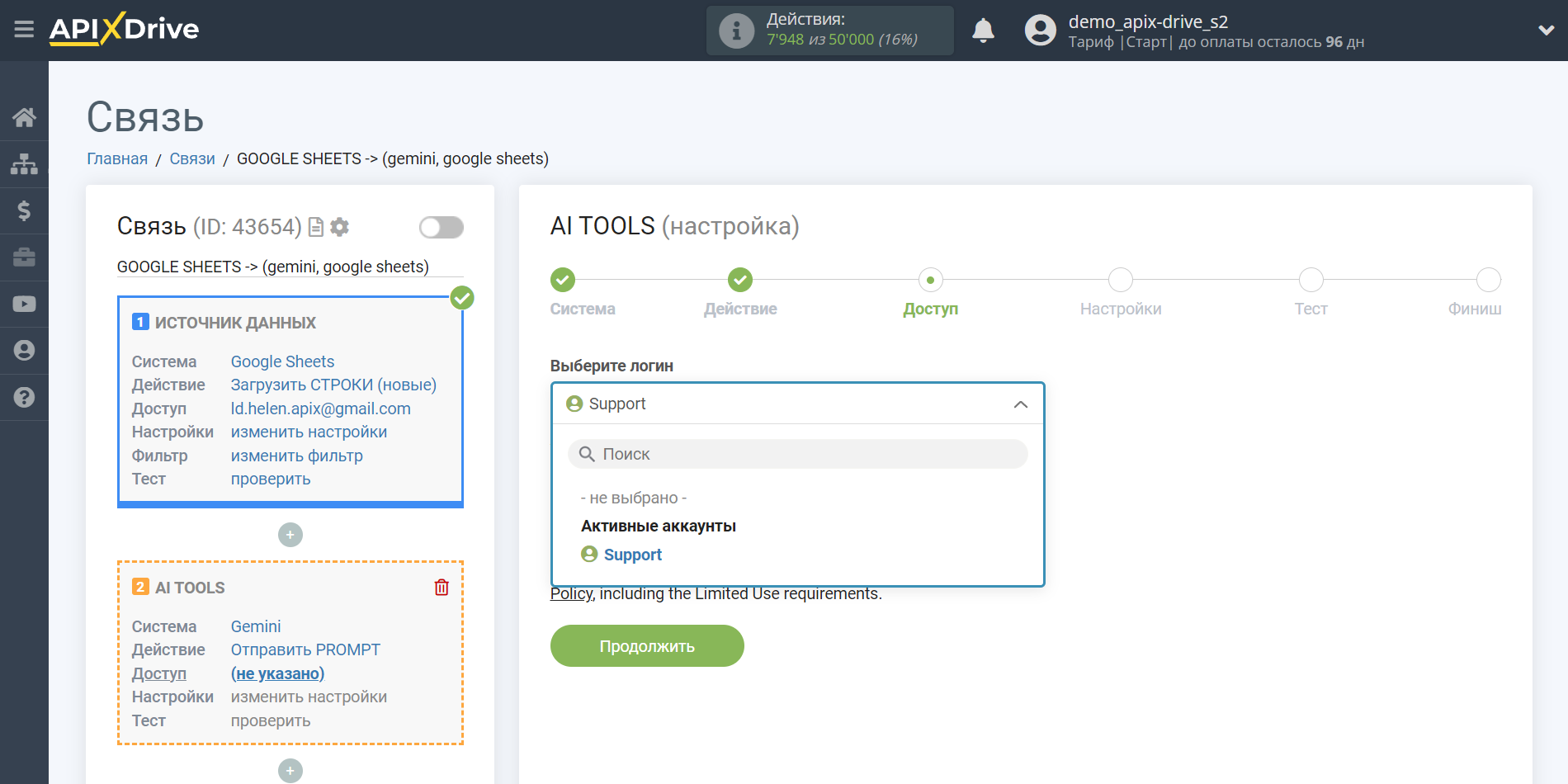Click source изменить настройки link
1568x784 pixels.
[309, 432]
